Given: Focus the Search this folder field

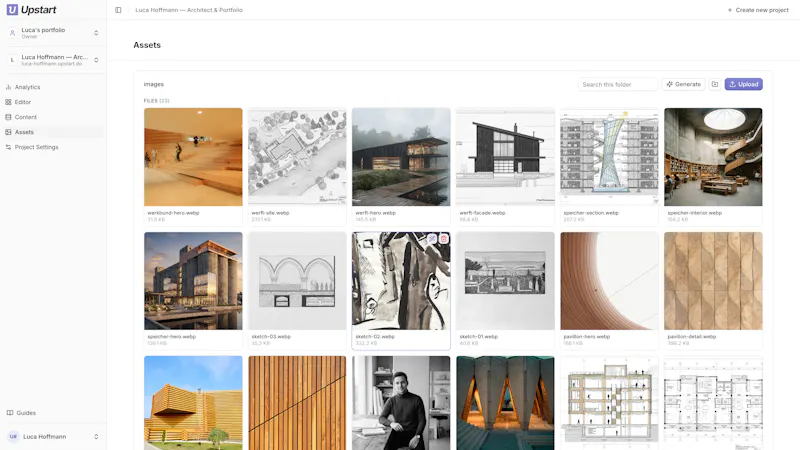Looking at the screenshot, I should [x=618, y=84].
